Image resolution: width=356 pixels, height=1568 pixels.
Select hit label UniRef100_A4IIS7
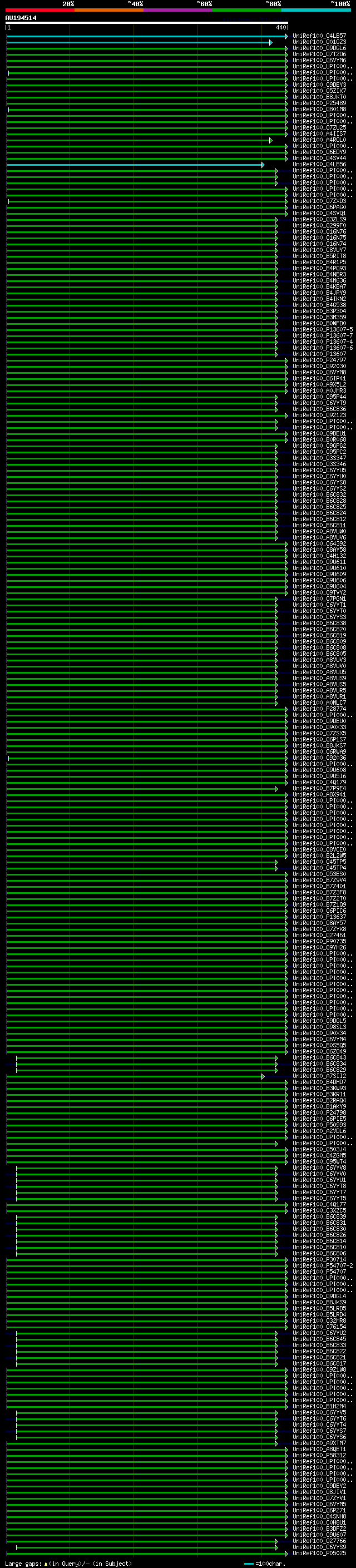(319, 134)
